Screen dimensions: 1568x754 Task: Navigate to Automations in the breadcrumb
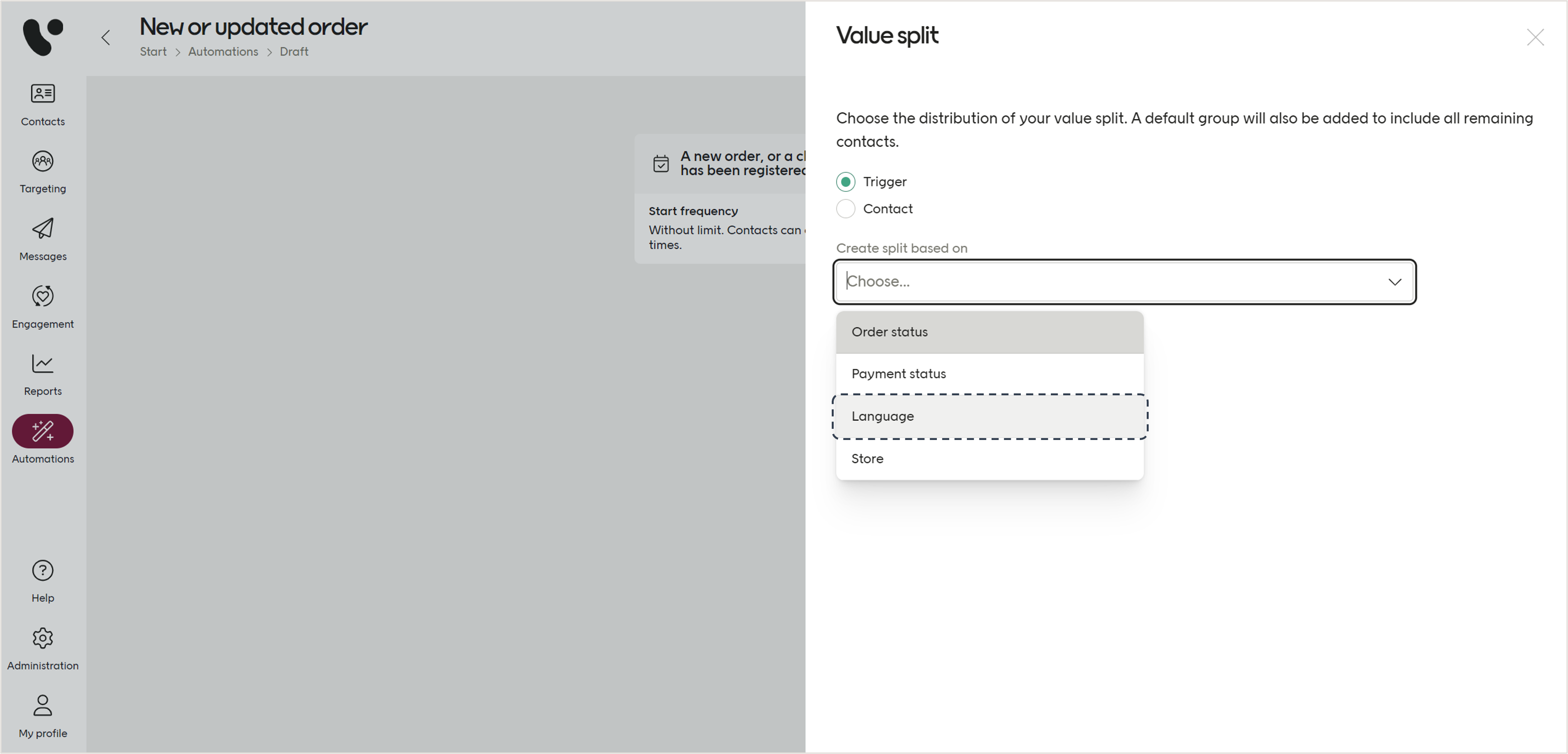coord(223,52)
